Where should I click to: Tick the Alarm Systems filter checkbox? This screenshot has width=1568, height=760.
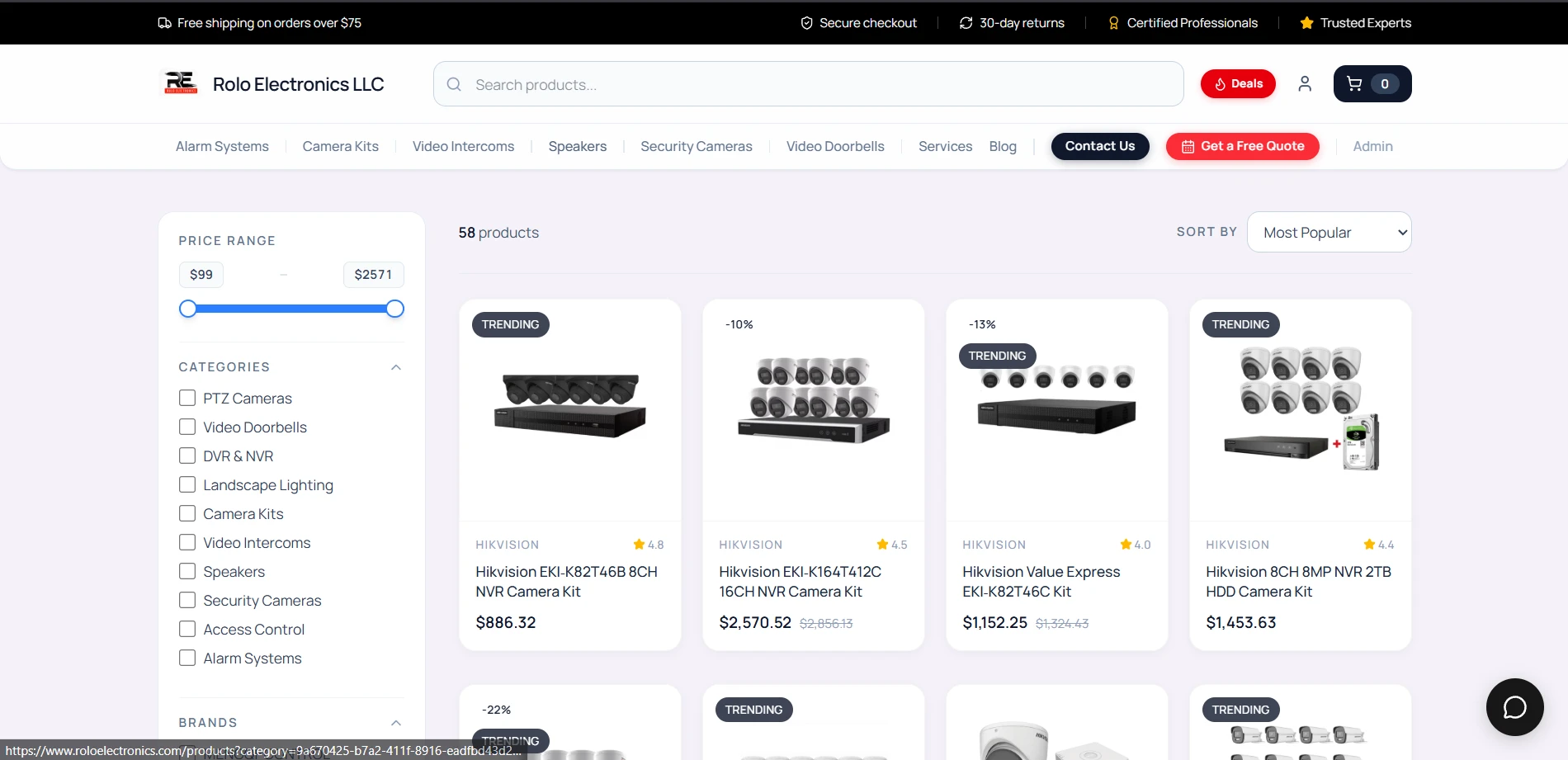coord(187,658)
